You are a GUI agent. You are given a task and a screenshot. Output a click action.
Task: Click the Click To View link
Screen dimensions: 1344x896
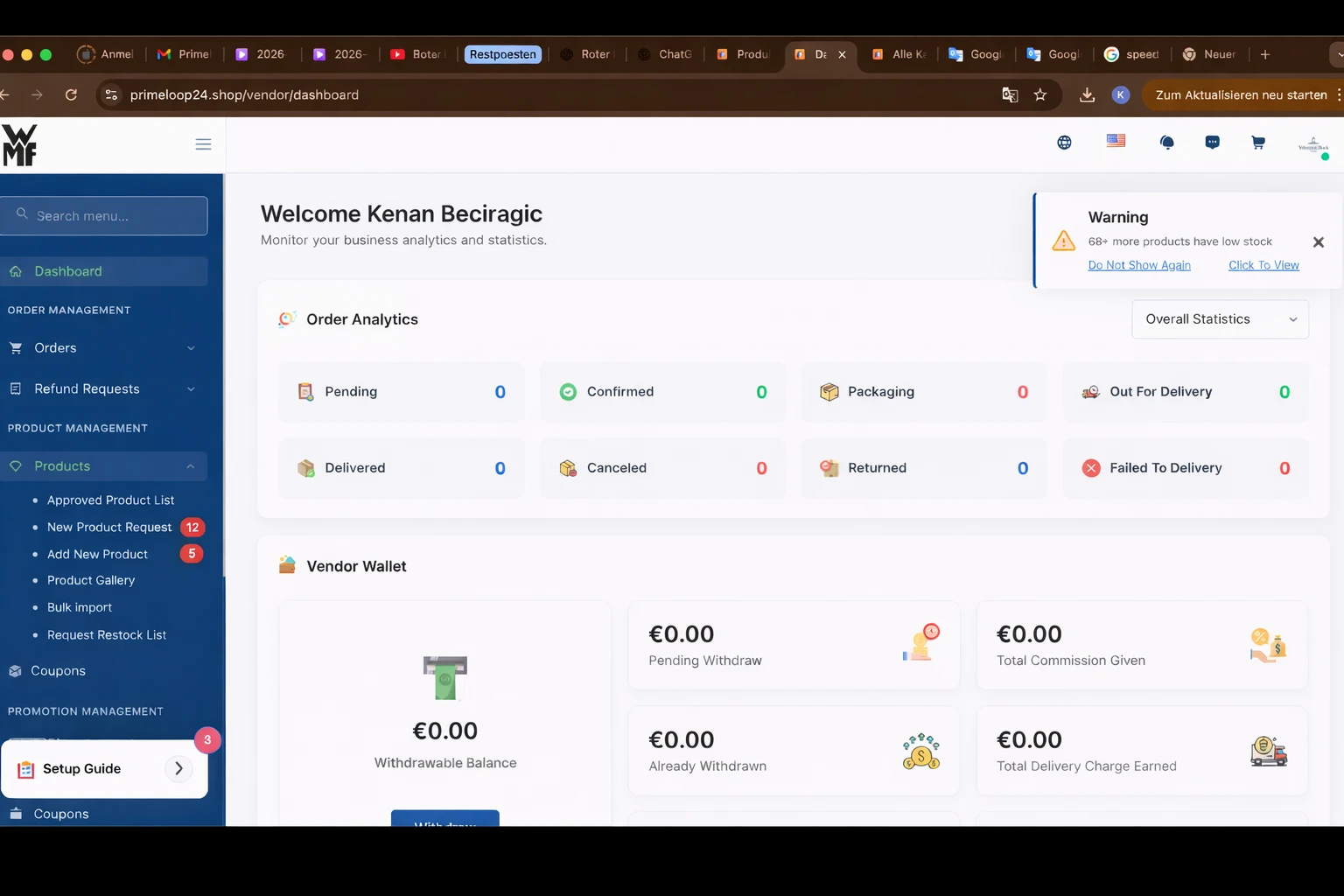(x=1263, y=265)
